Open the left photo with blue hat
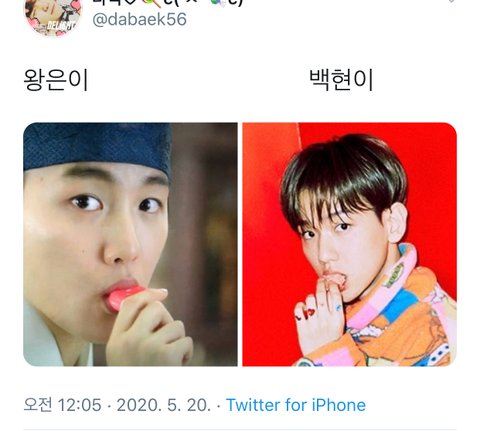 pos(130,244)
